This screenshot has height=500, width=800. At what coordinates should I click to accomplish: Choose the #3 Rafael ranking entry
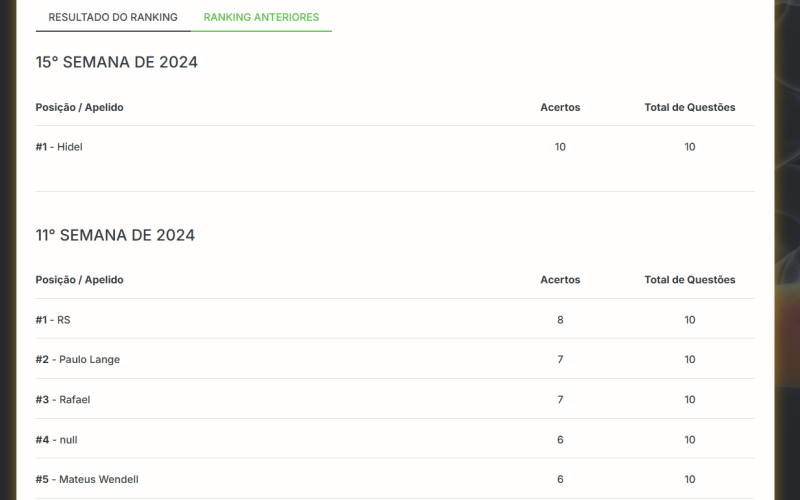[62, 400]
